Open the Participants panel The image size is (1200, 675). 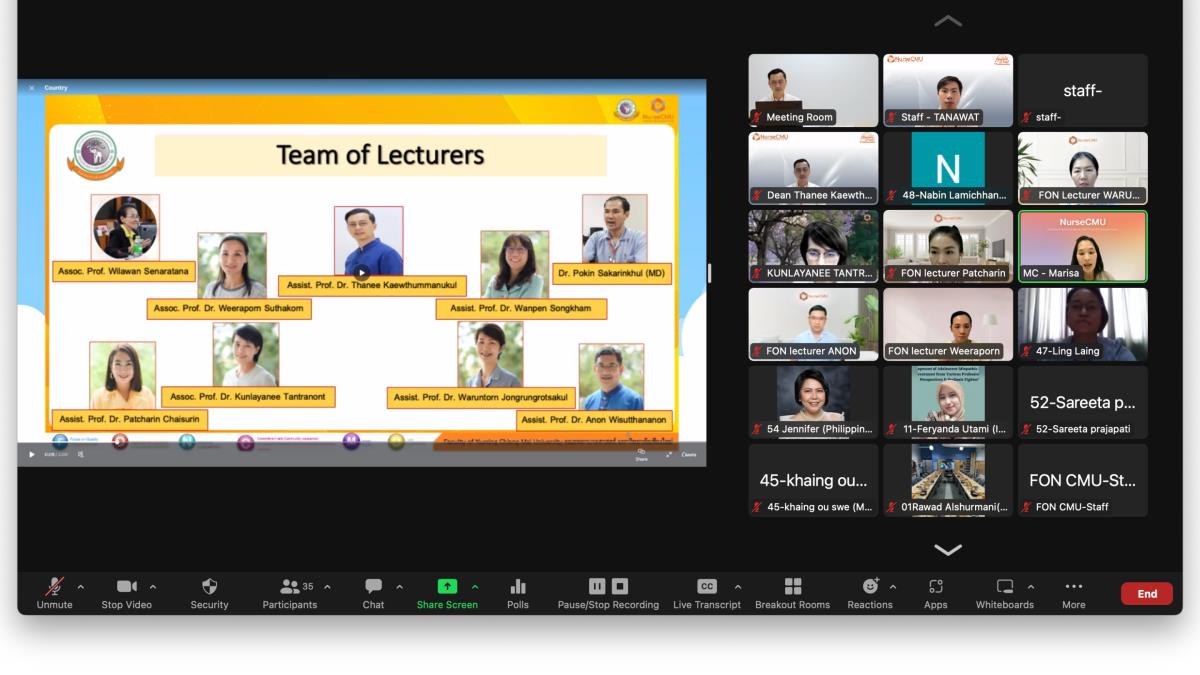pos(290,592)
